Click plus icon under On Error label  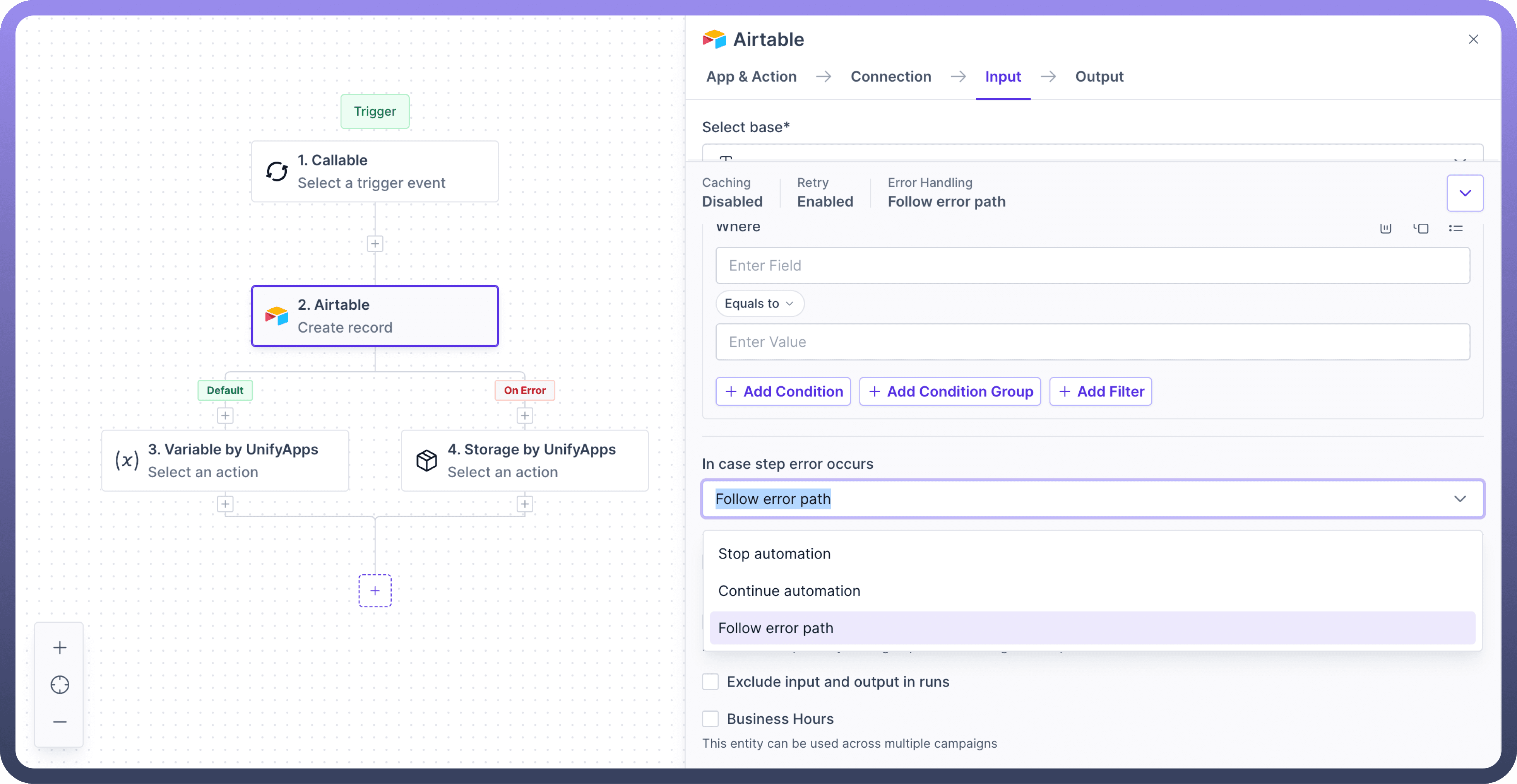[524, 415]
